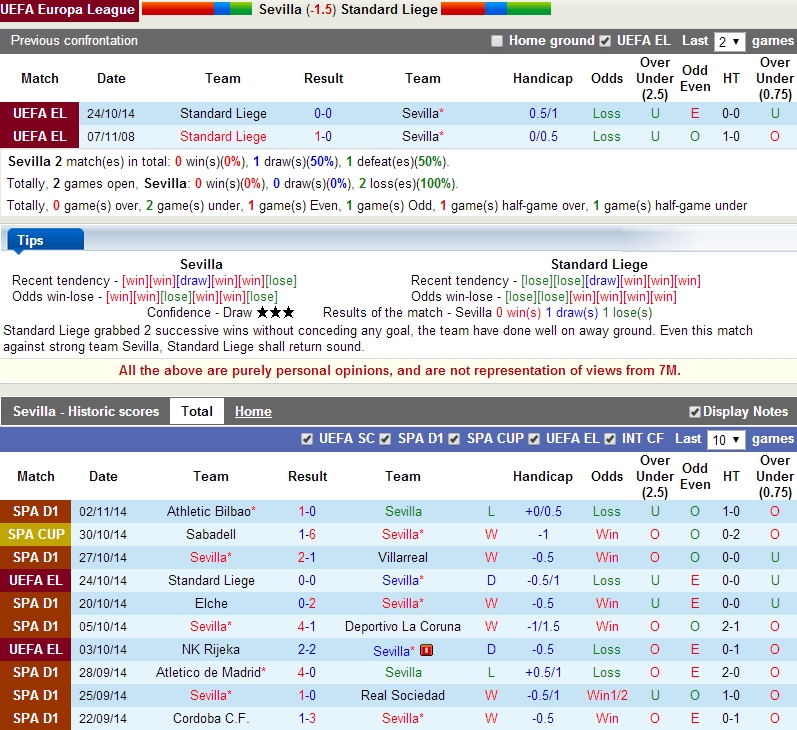Open the Last 10 games dropdown
This screenshot has height=730, width=797.
pos(726,440)
